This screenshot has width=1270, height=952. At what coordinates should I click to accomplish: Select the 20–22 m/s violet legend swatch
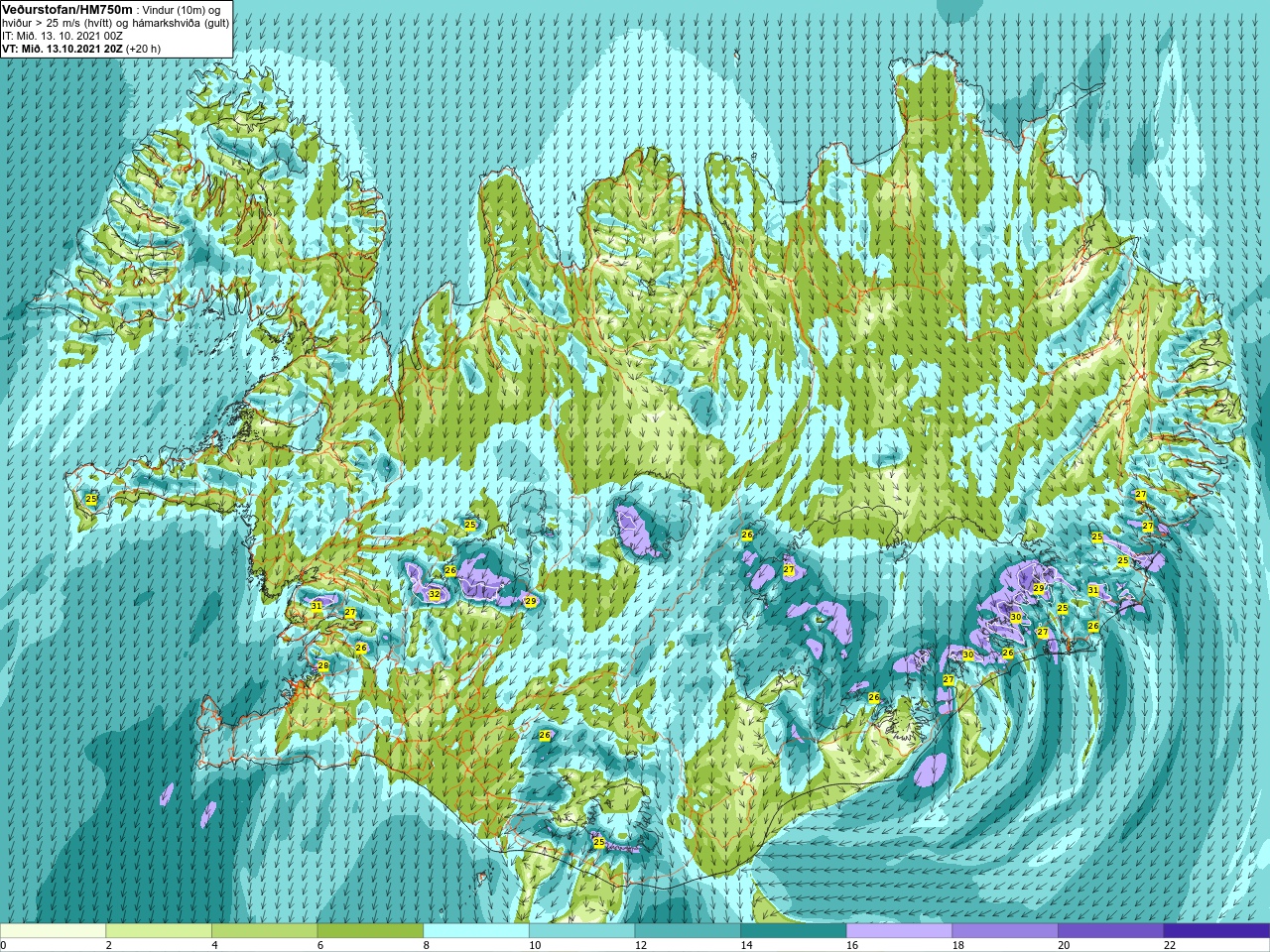(x=1111, y=931)
